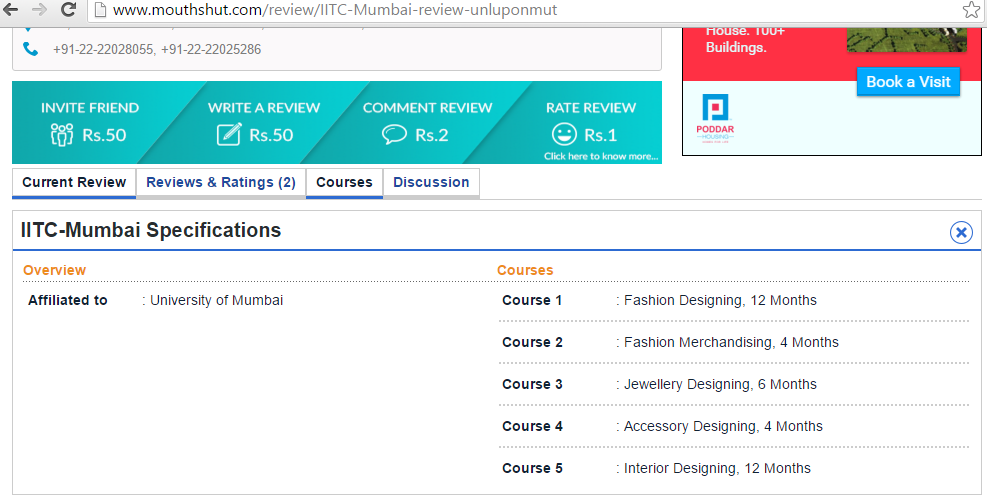The width and height of the screenshot is (987, 496).
Task: Click the Write a Review pencil icon
Action: (229, 134)
